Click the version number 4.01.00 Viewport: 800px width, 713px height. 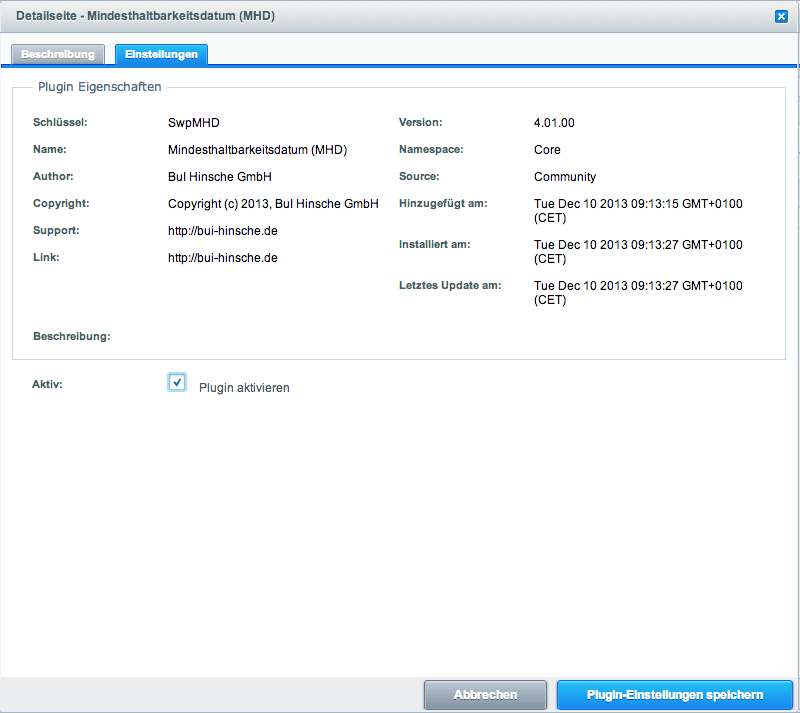(x=554, y=123)
